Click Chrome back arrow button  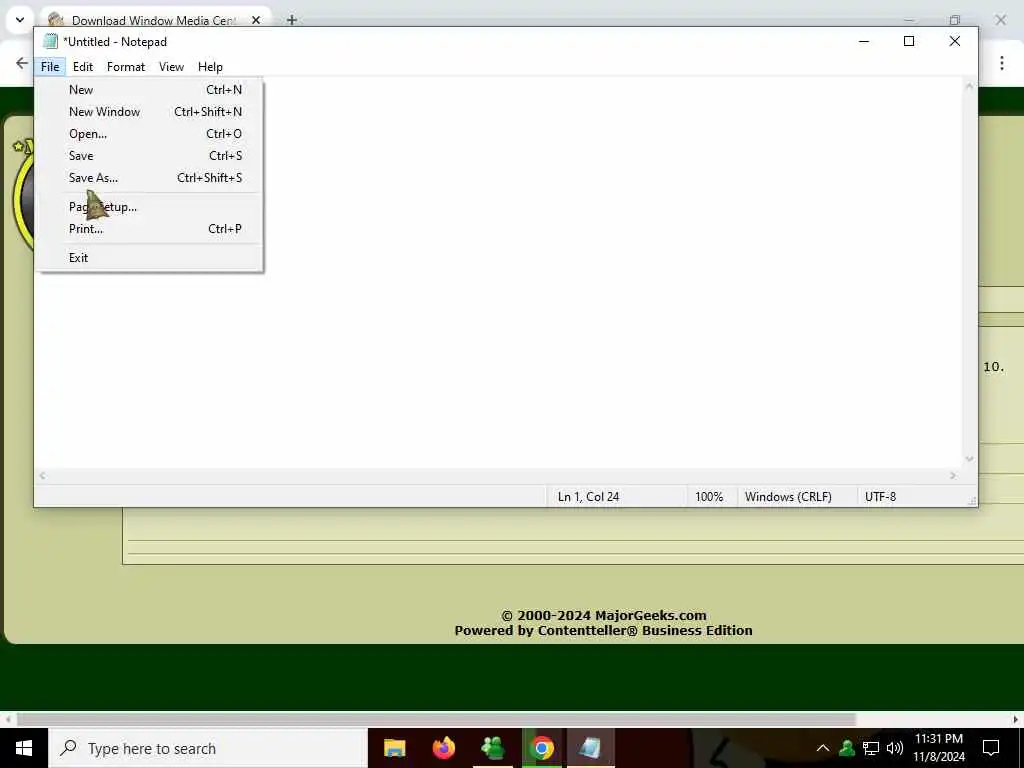(22, 63)
